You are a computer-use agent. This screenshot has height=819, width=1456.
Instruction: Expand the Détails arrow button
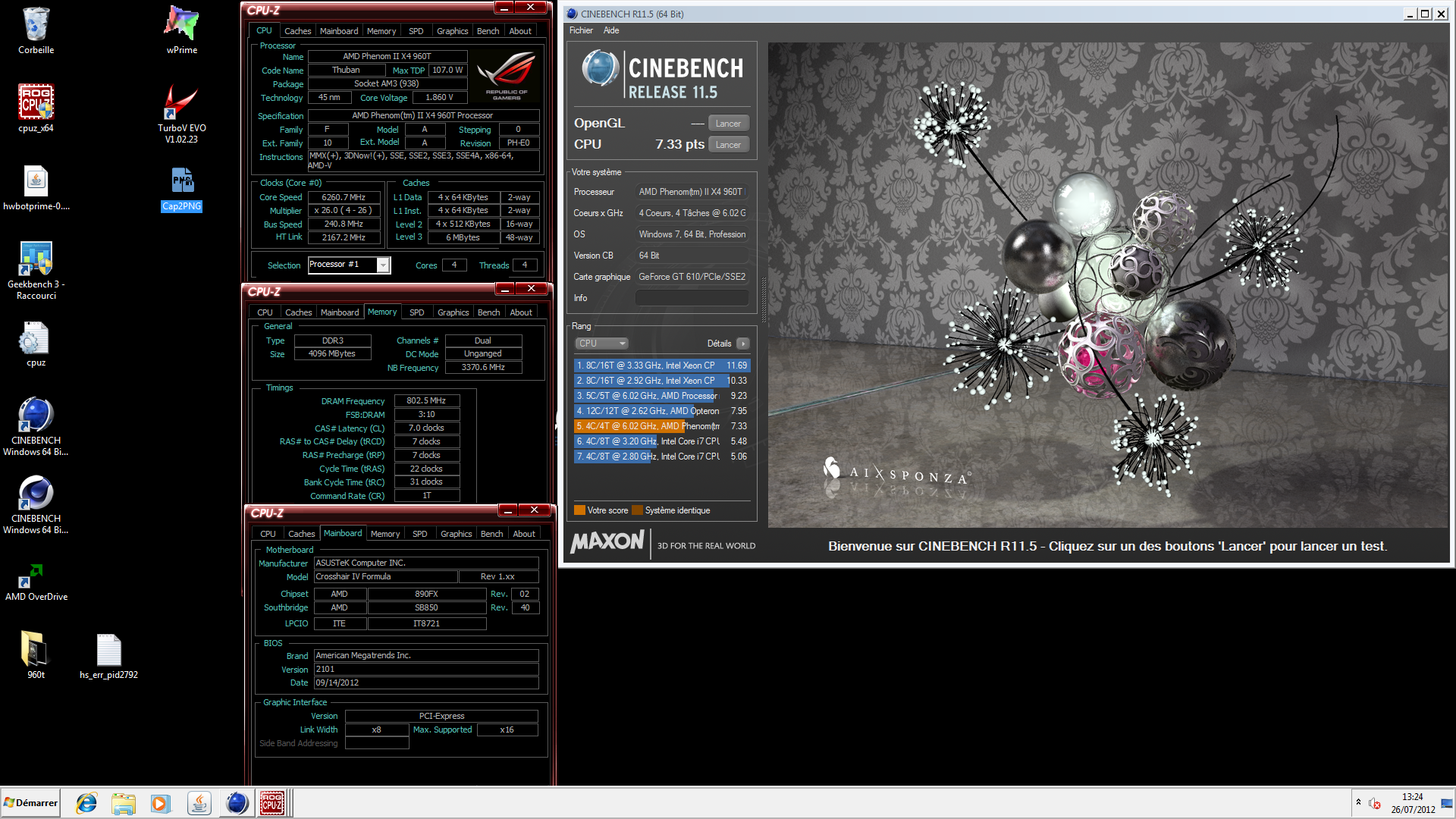point(743,344)
